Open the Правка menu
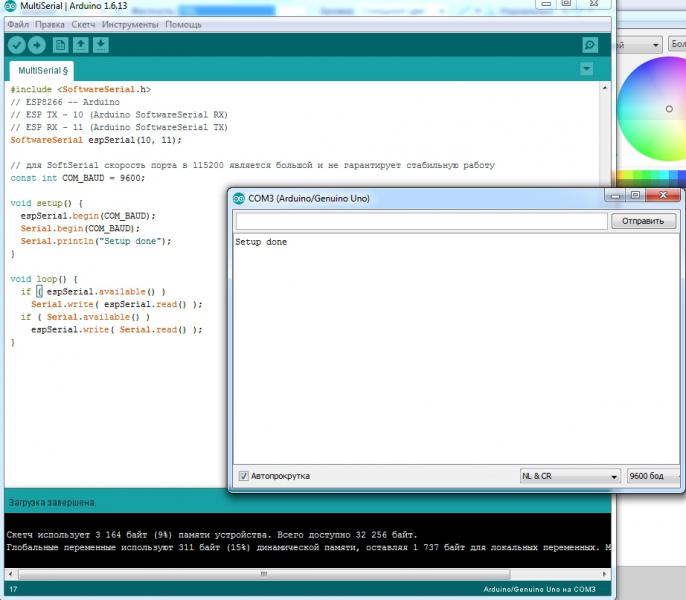686x600 pixels. [x=49, y=25]
